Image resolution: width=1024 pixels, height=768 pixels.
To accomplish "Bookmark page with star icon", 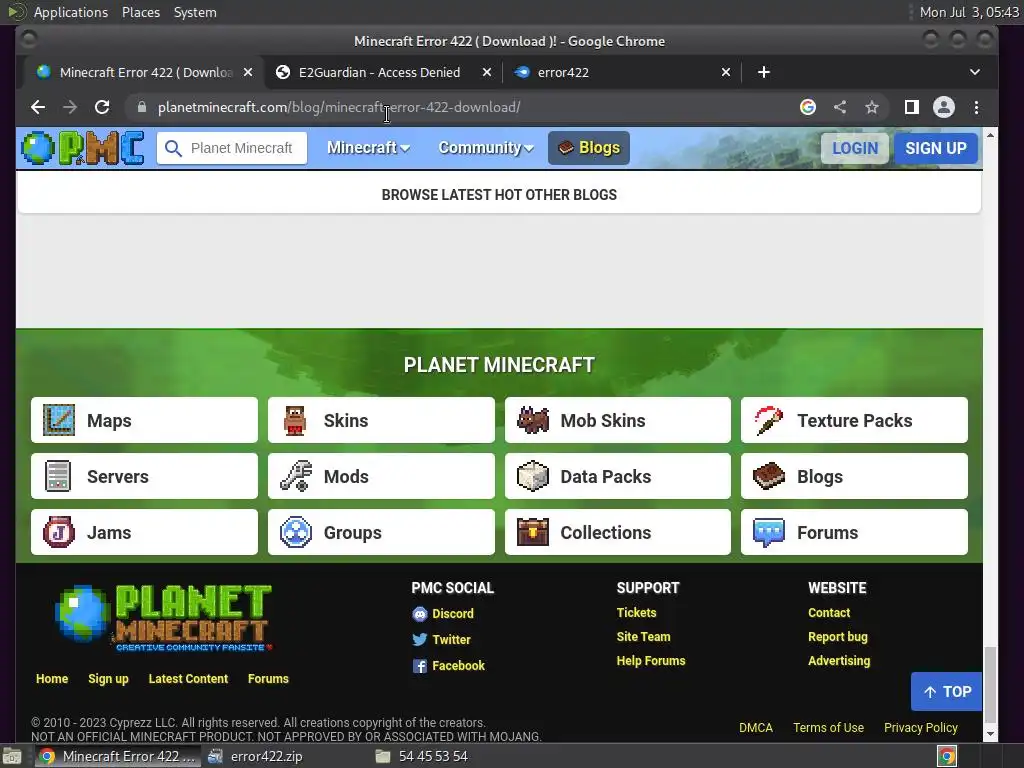I will 872,107.
